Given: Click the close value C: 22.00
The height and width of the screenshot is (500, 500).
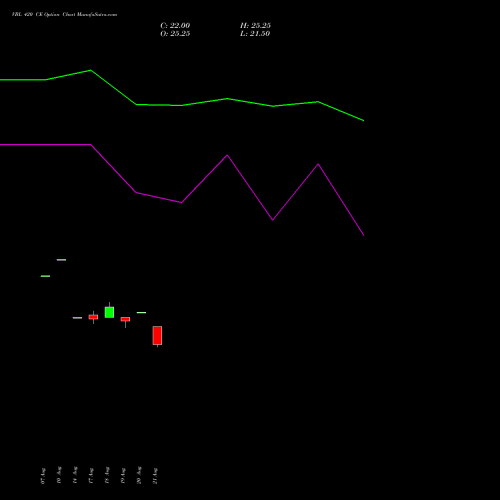Looking at the screenshot, I should click(x=175, y=26).
